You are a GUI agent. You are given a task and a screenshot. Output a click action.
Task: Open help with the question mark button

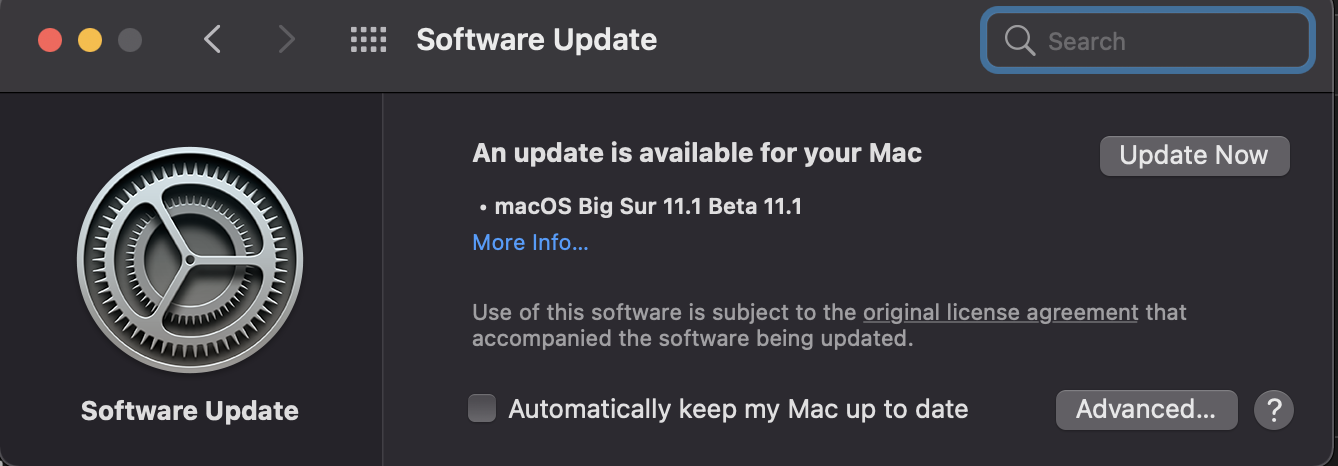click(1274, 409)
